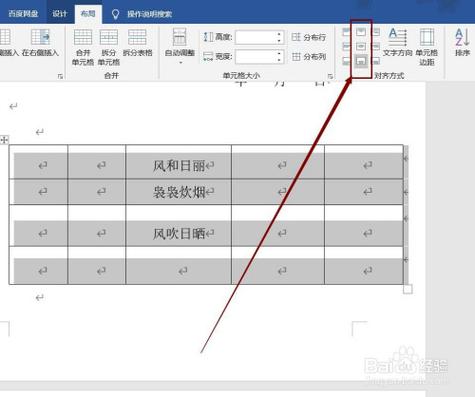This screenshot has width=475, height=397.
Task: Increase Width value with up stepper
Action: (279, 53)
